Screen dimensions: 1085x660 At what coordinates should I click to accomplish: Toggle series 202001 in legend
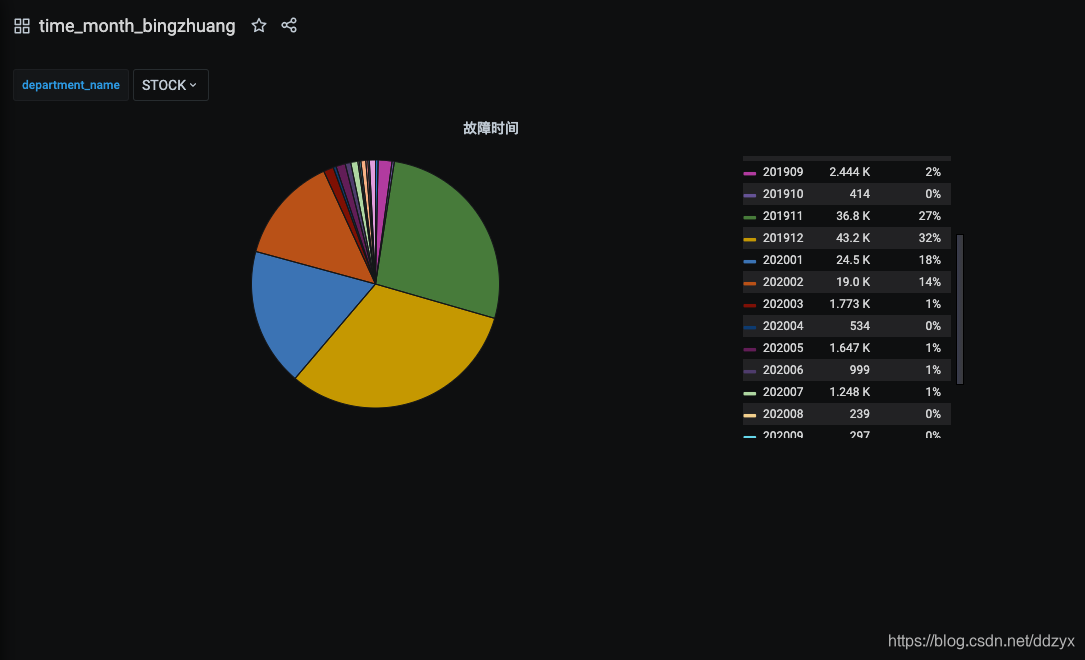pos(783,259)
